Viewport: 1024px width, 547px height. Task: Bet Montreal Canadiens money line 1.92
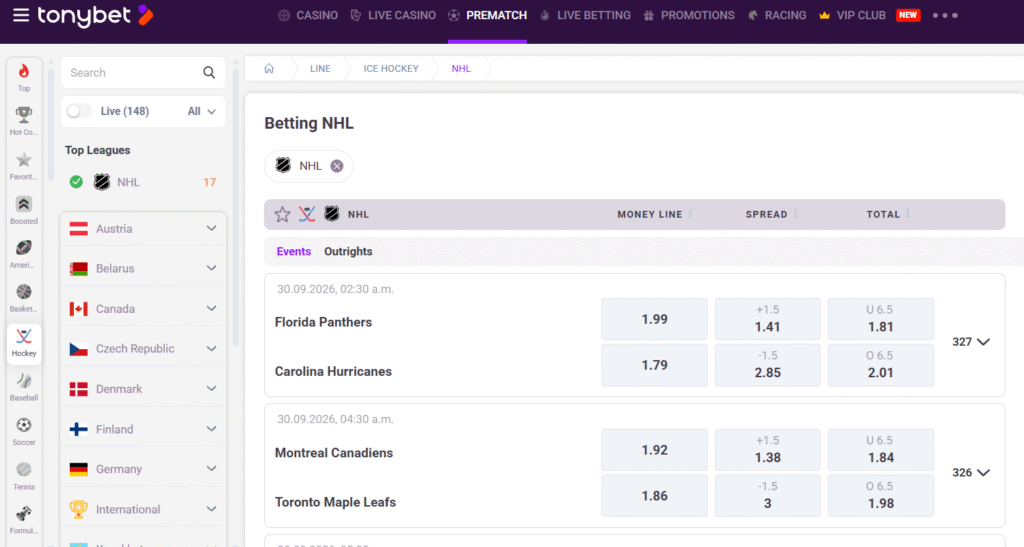(x=654, y=450)
